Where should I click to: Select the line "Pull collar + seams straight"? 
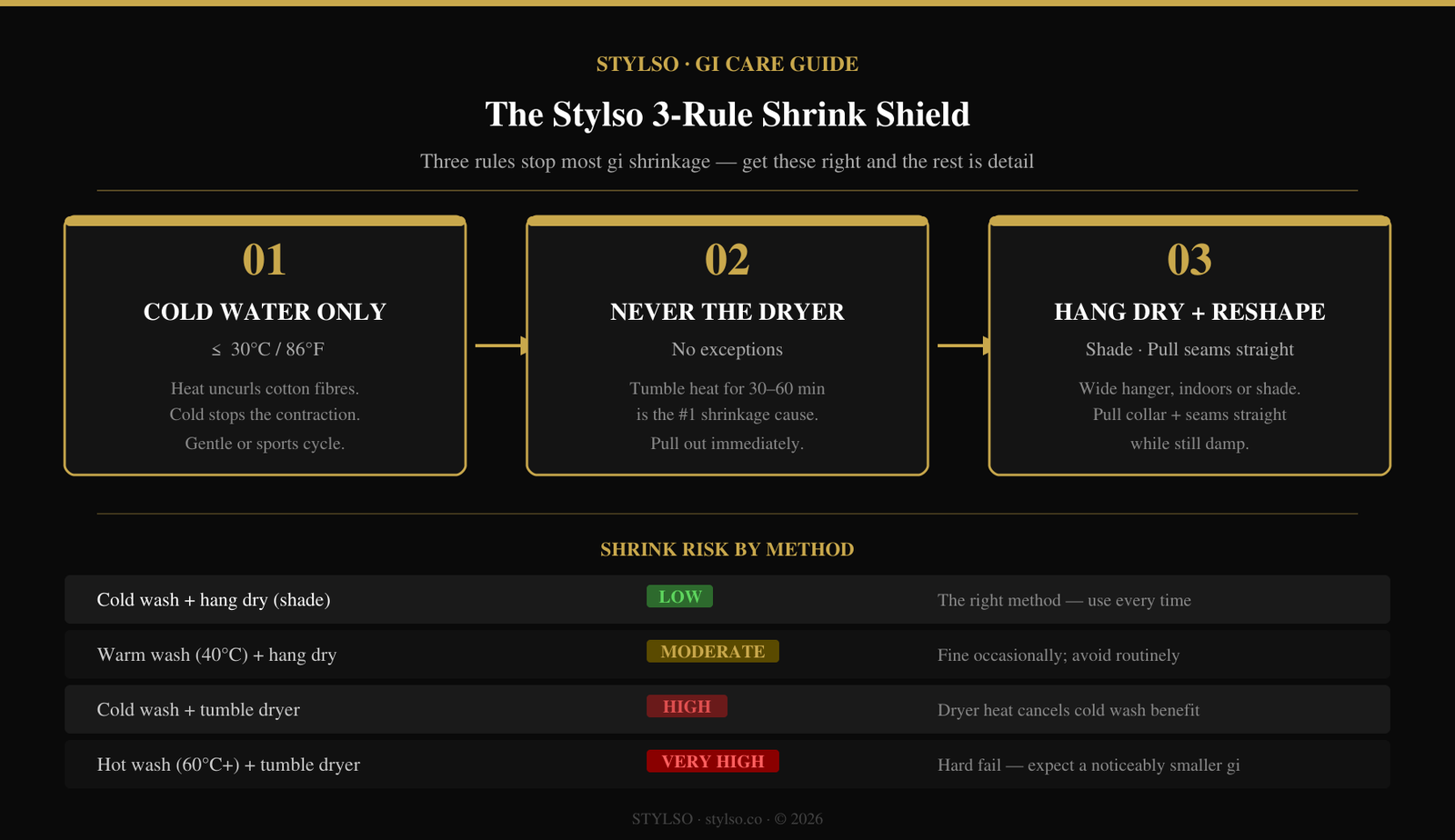[1189, 415]
